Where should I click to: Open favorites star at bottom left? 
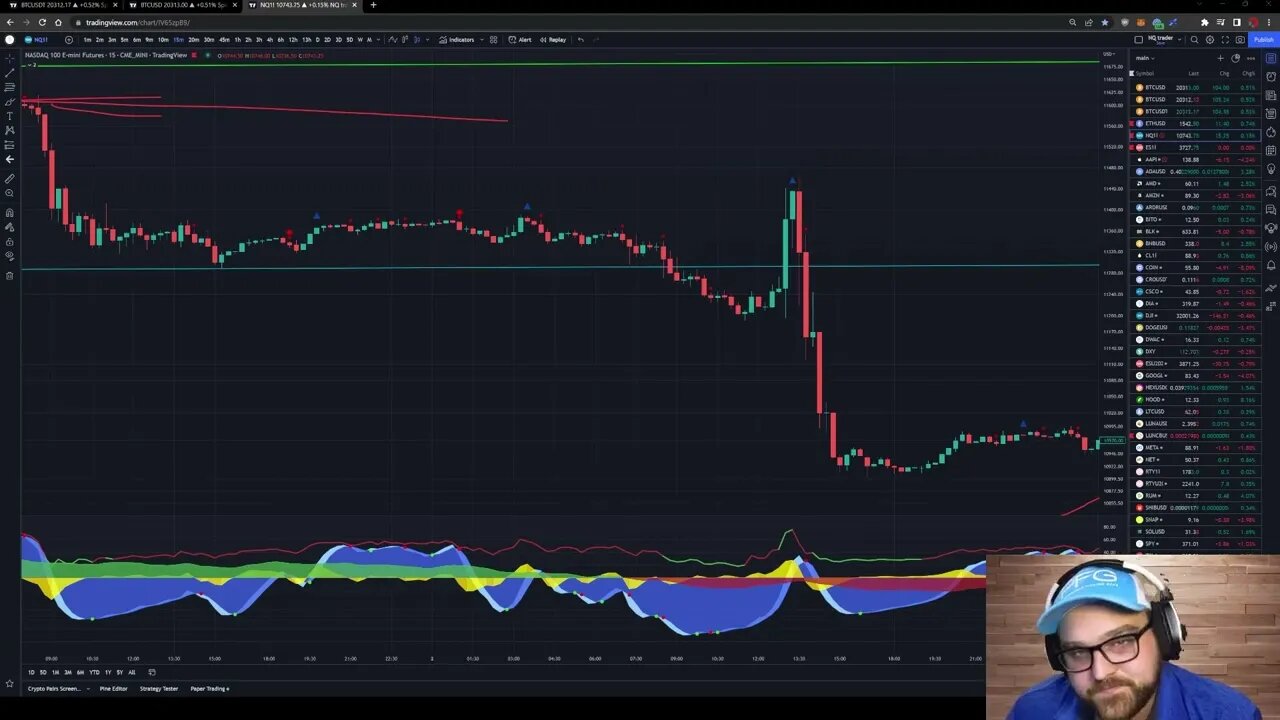(x=9, y=684)
